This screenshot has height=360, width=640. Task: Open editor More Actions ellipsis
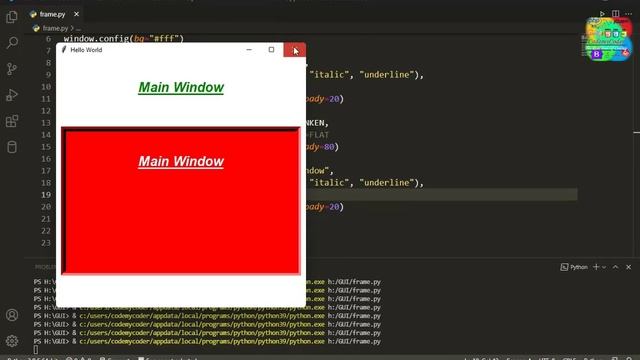pyautogui.click(x=629, y=14)
